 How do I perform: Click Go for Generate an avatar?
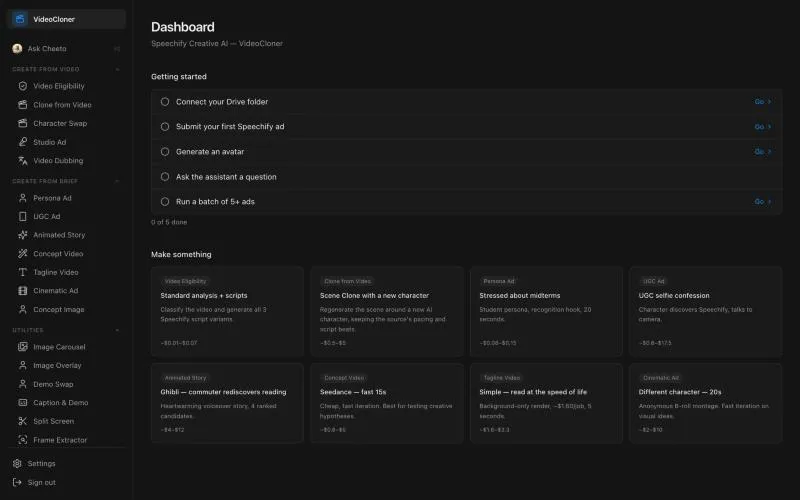click(x=763, y=152)
